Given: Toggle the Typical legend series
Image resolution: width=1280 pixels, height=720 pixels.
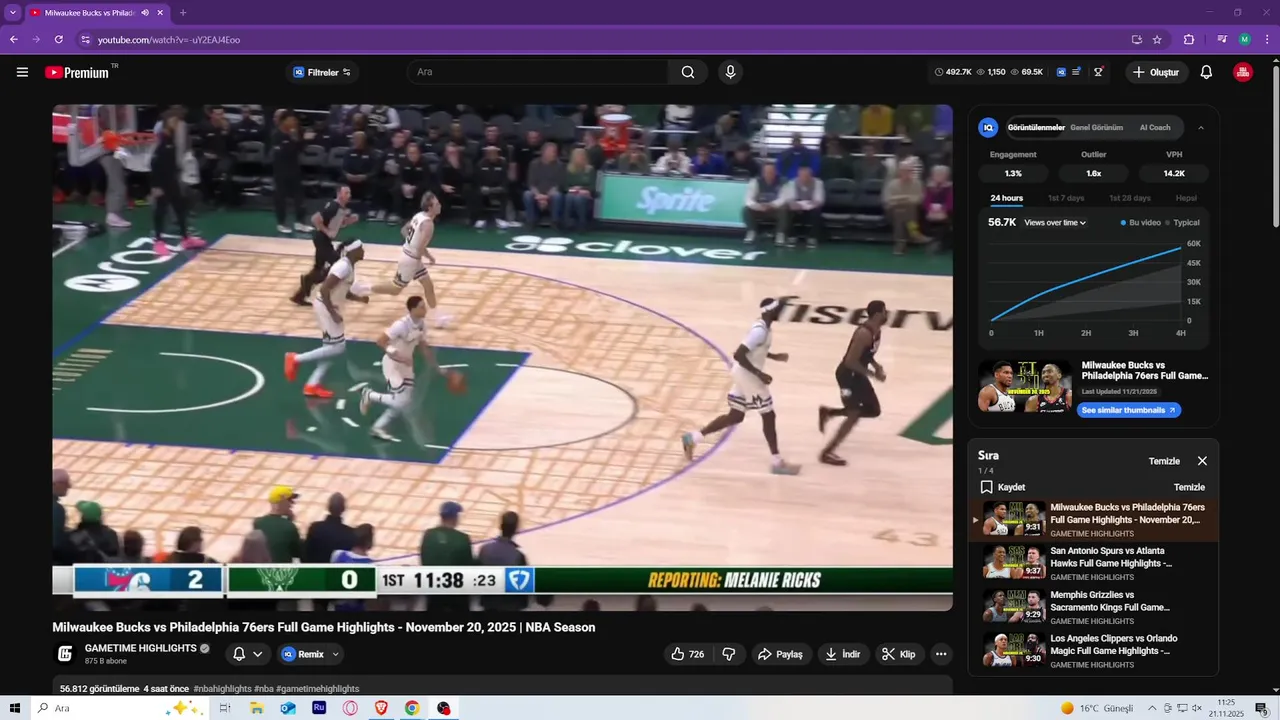Looking at the screenshot, I should 1183,223.
